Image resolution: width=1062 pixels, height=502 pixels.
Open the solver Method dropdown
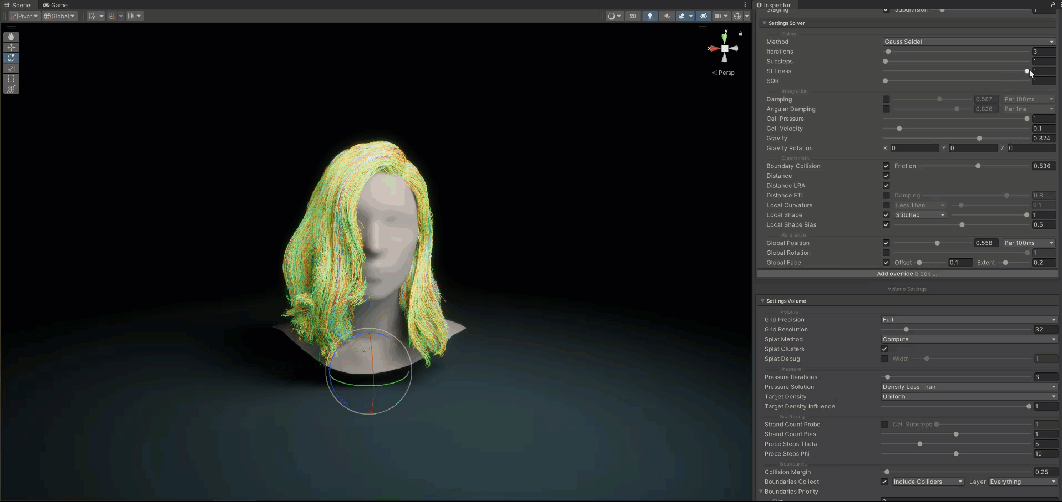(969, 42)
